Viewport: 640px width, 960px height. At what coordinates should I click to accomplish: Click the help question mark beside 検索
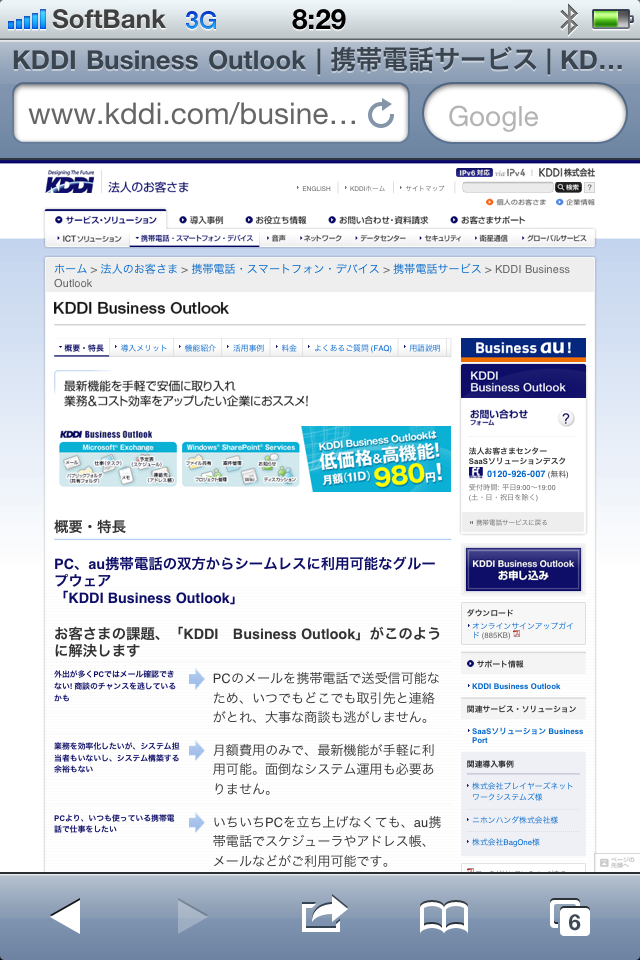(589, 187)
